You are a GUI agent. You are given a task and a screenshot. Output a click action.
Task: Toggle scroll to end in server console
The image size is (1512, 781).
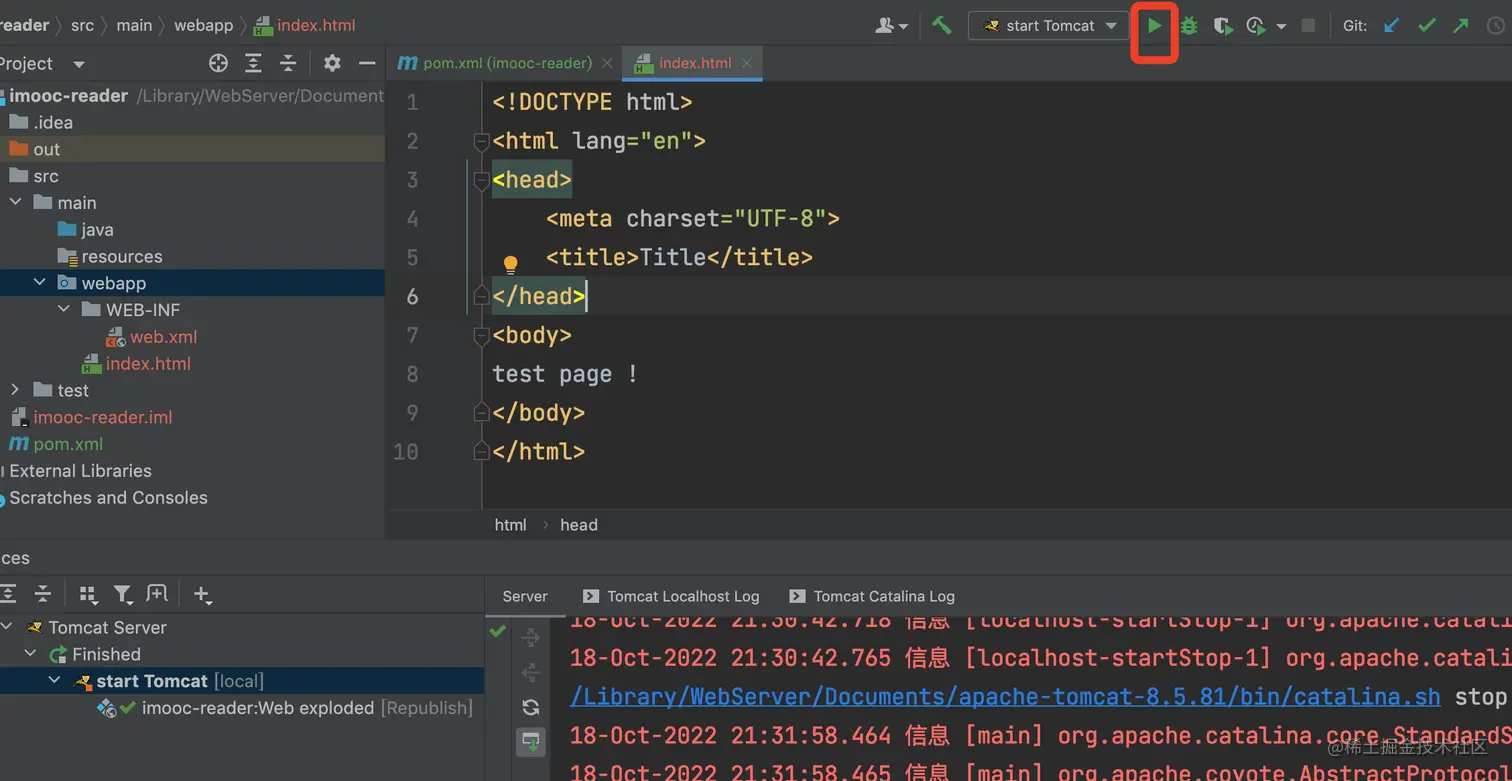(531, 741)
